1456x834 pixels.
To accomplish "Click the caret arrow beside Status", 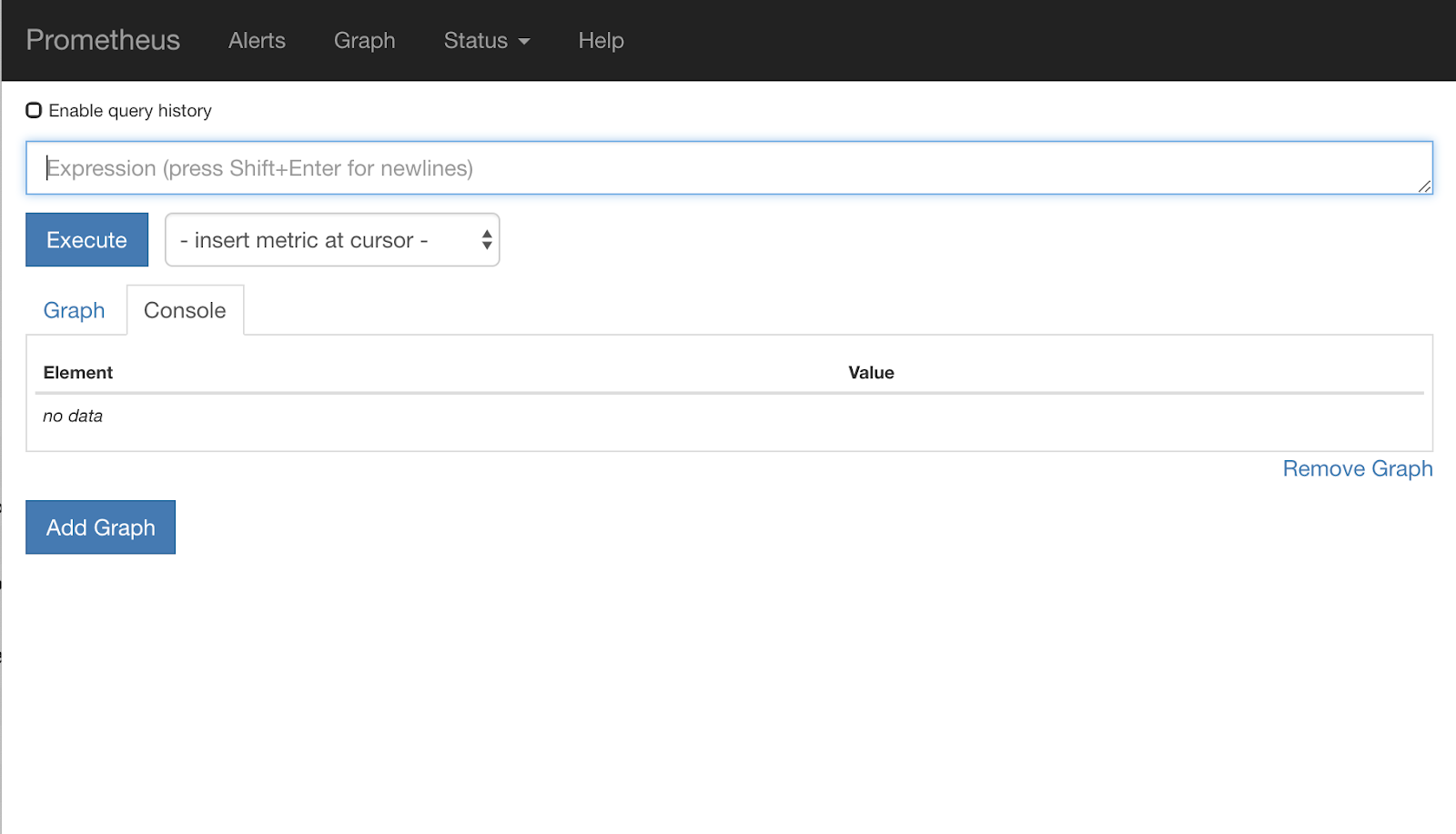I will (x=524, y=41).
